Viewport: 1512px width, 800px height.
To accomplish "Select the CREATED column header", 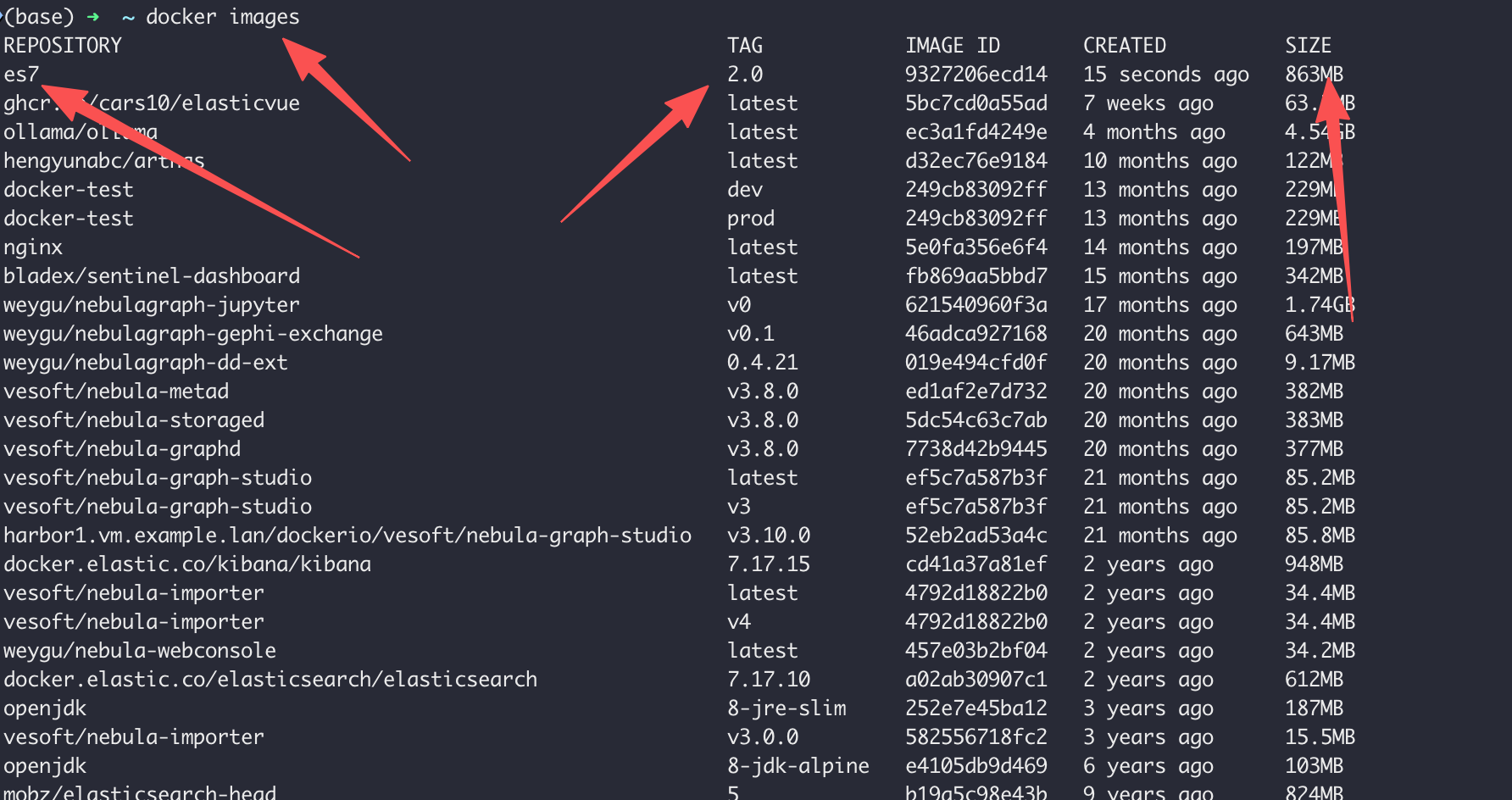I will click(1125, 46).
